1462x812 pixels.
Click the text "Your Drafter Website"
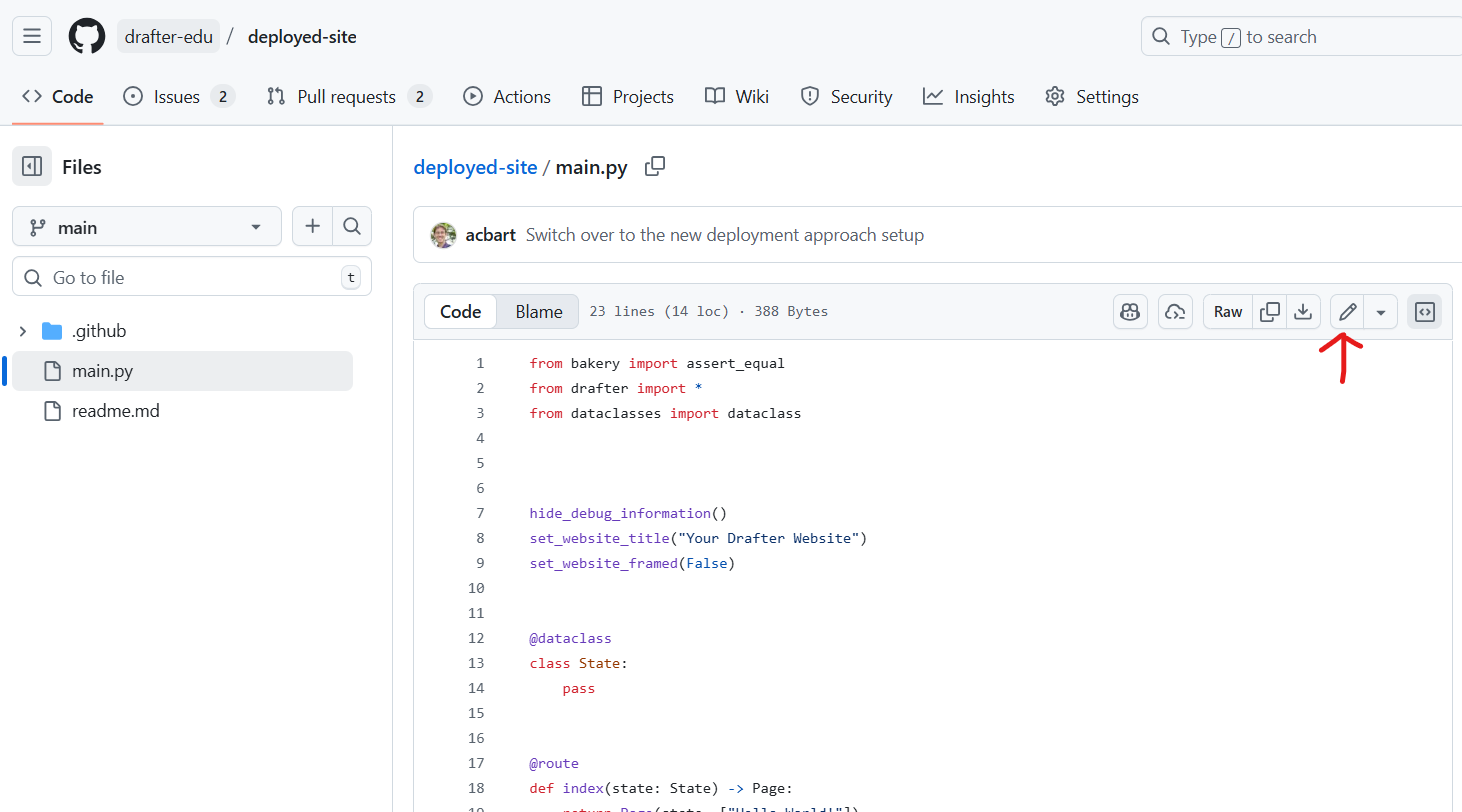pos(768,538)
